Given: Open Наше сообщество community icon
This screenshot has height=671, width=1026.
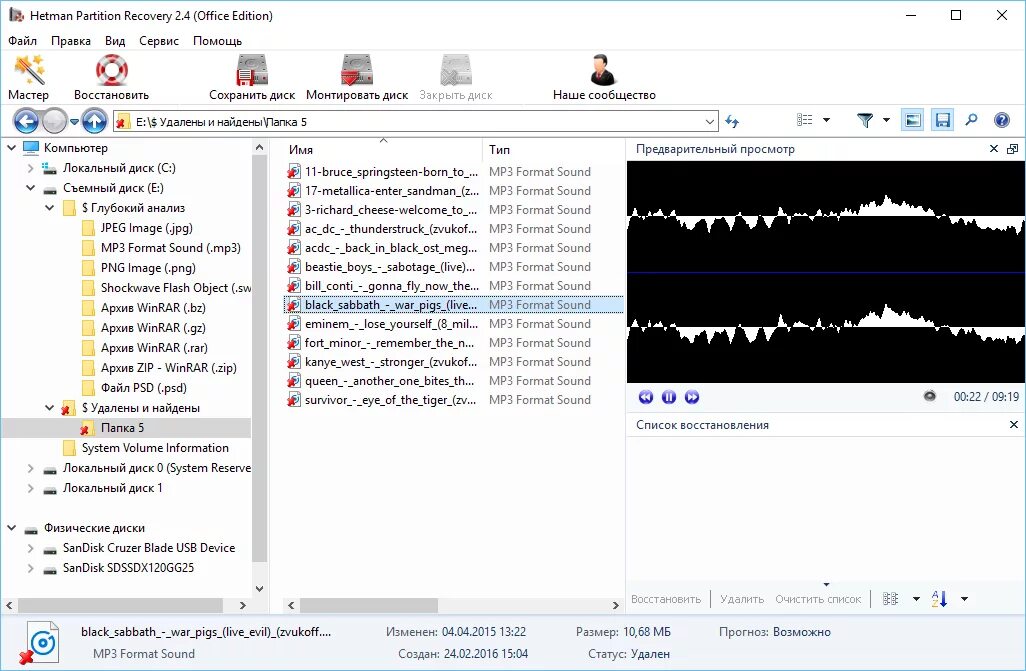Looking at the screenshot, I should [603, 71].
